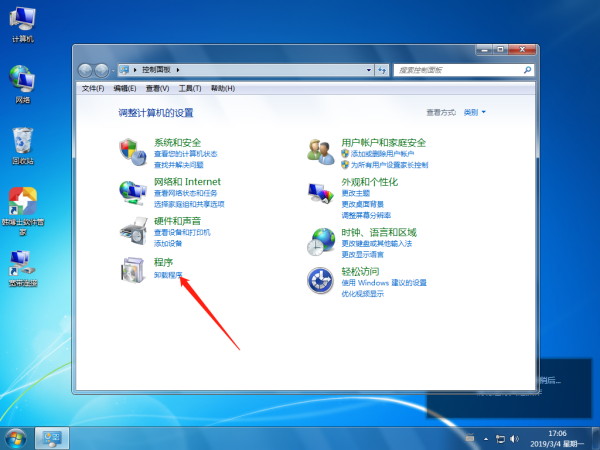Click the address bar refresh button
This screenshot has height=450, width=600.
[x=382, y=70]
